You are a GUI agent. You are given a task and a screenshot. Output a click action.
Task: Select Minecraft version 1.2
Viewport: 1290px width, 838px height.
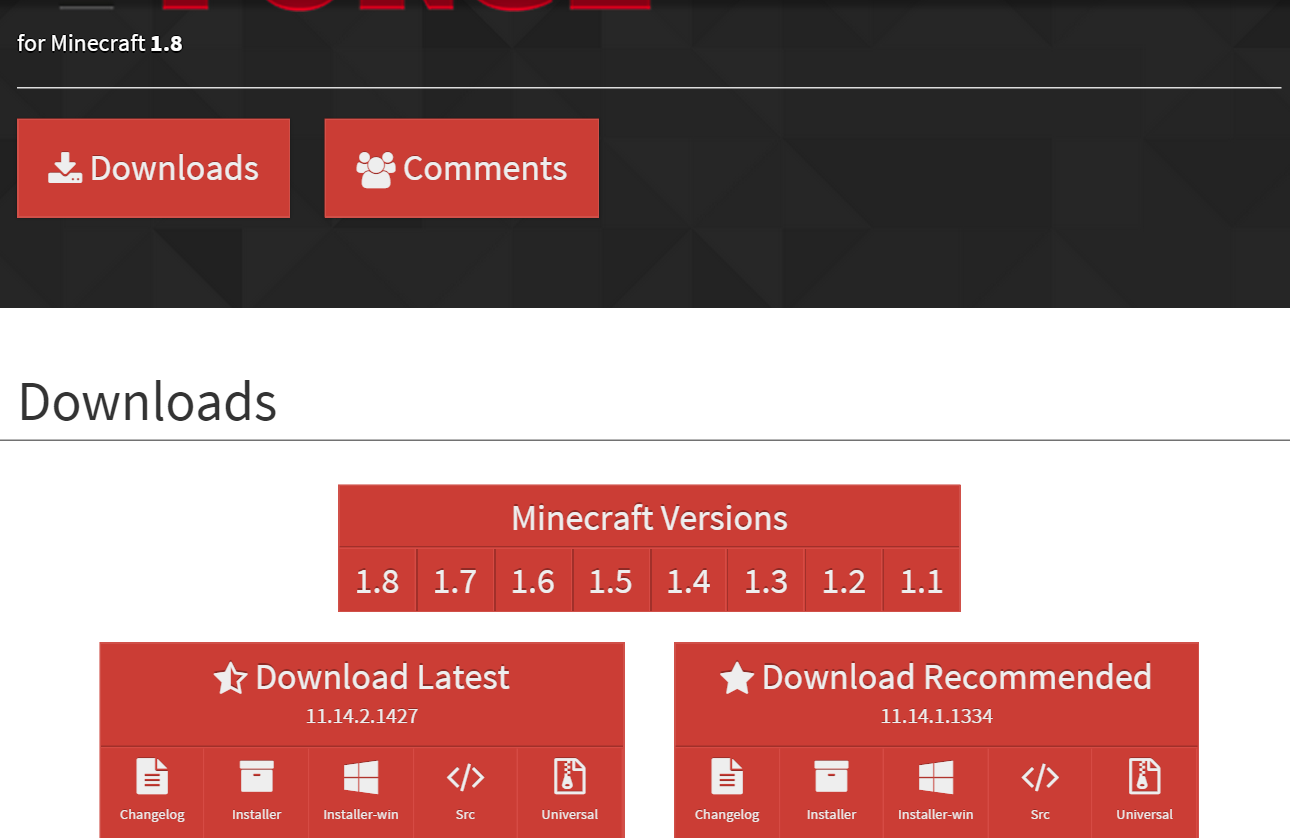tap(843, 580)
